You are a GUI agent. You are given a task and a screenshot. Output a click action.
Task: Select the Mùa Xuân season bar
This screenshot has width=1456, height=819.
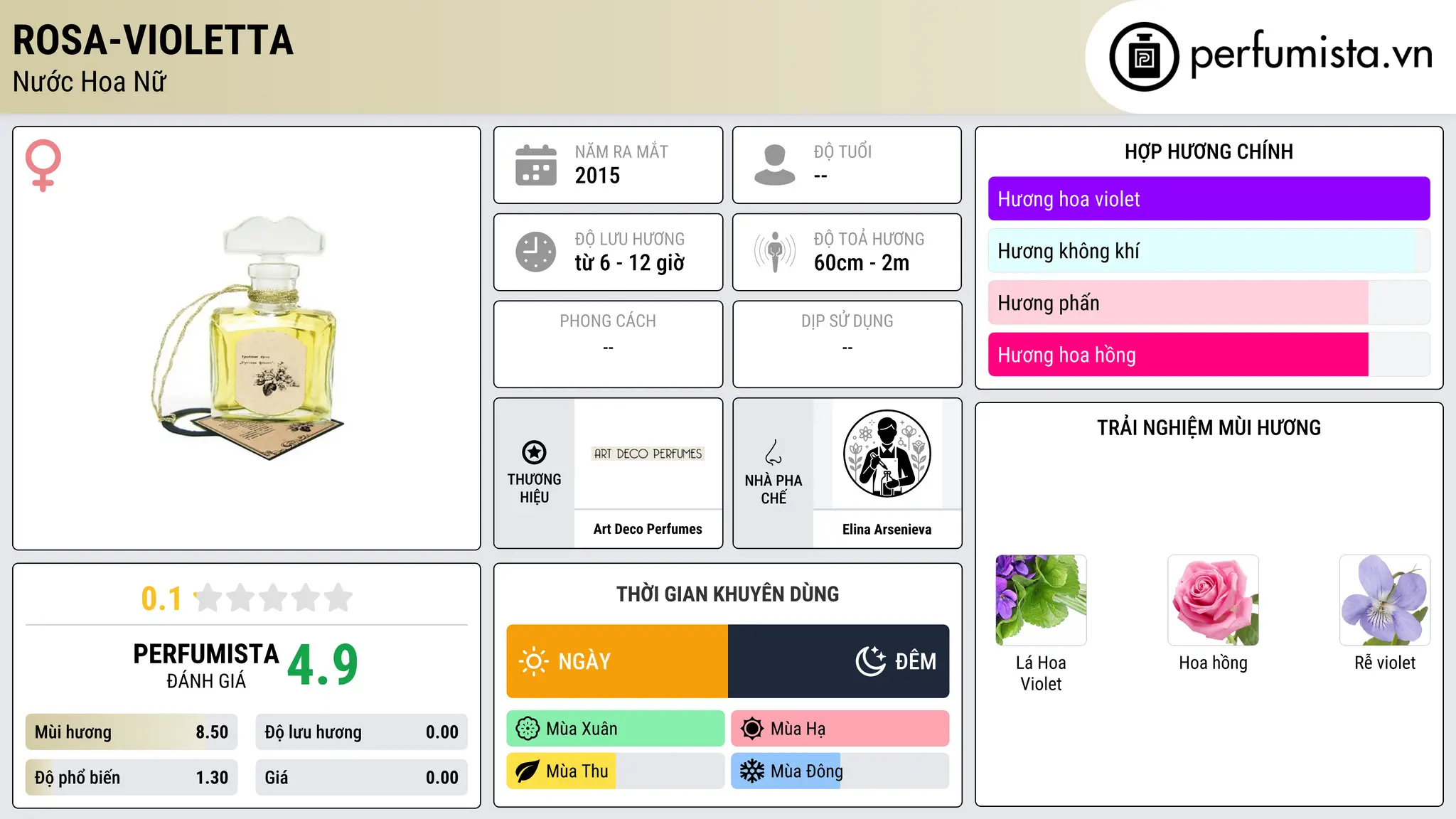616,729
